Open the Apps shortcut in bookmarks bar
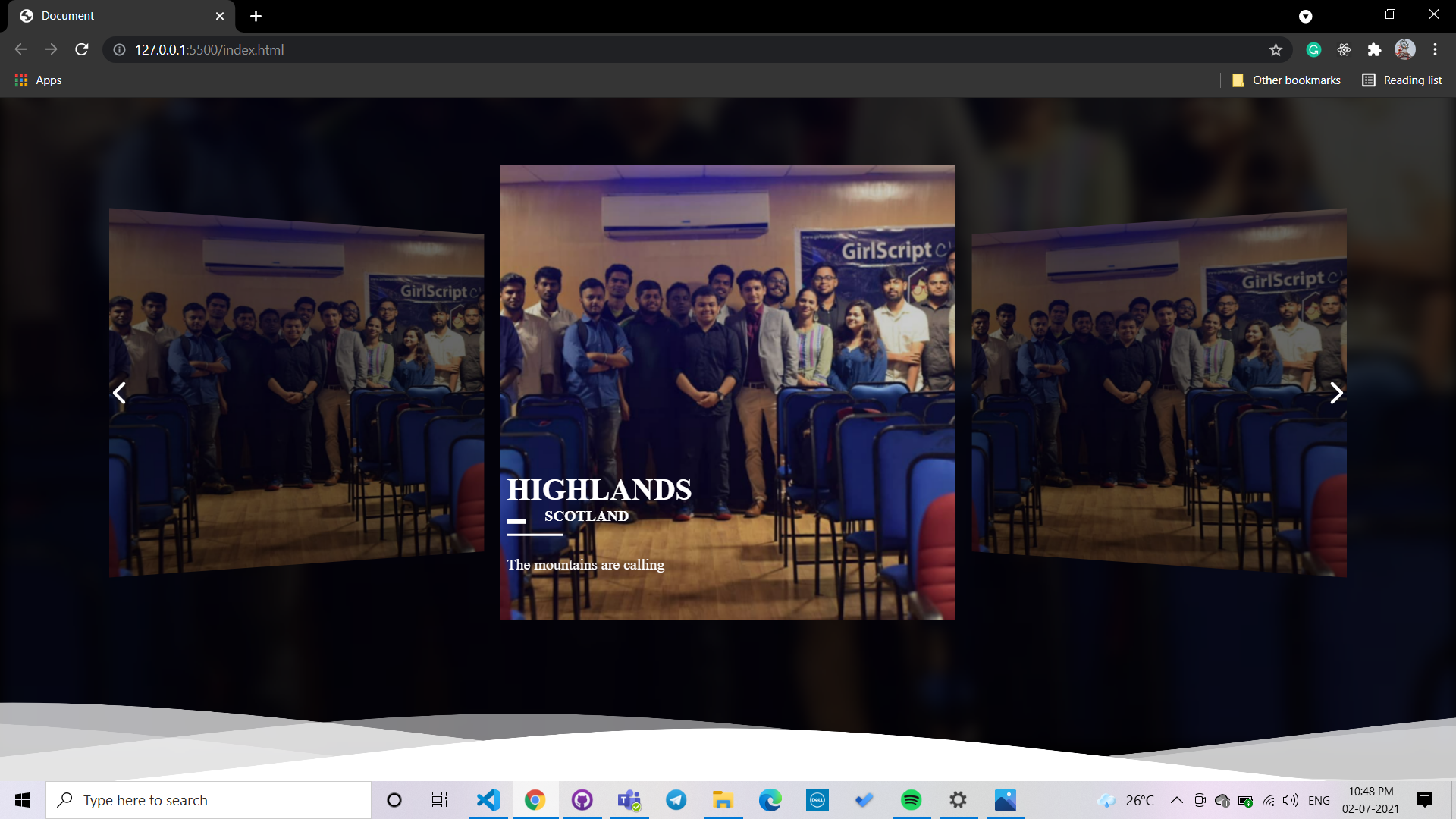The image size is (1456, 819). coord(38,80)
